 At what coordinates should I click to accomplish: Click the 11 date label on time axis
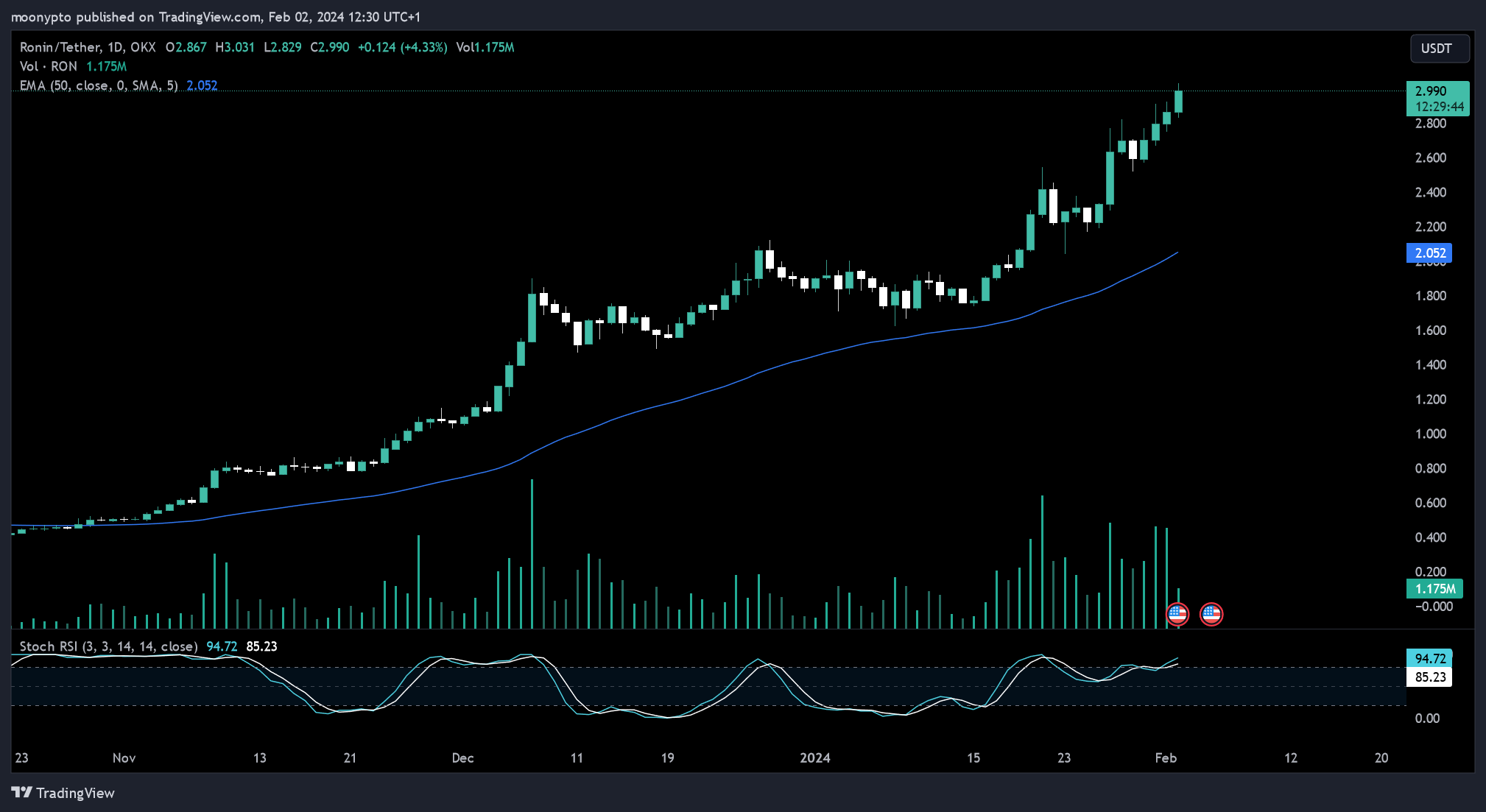point(577,758)
